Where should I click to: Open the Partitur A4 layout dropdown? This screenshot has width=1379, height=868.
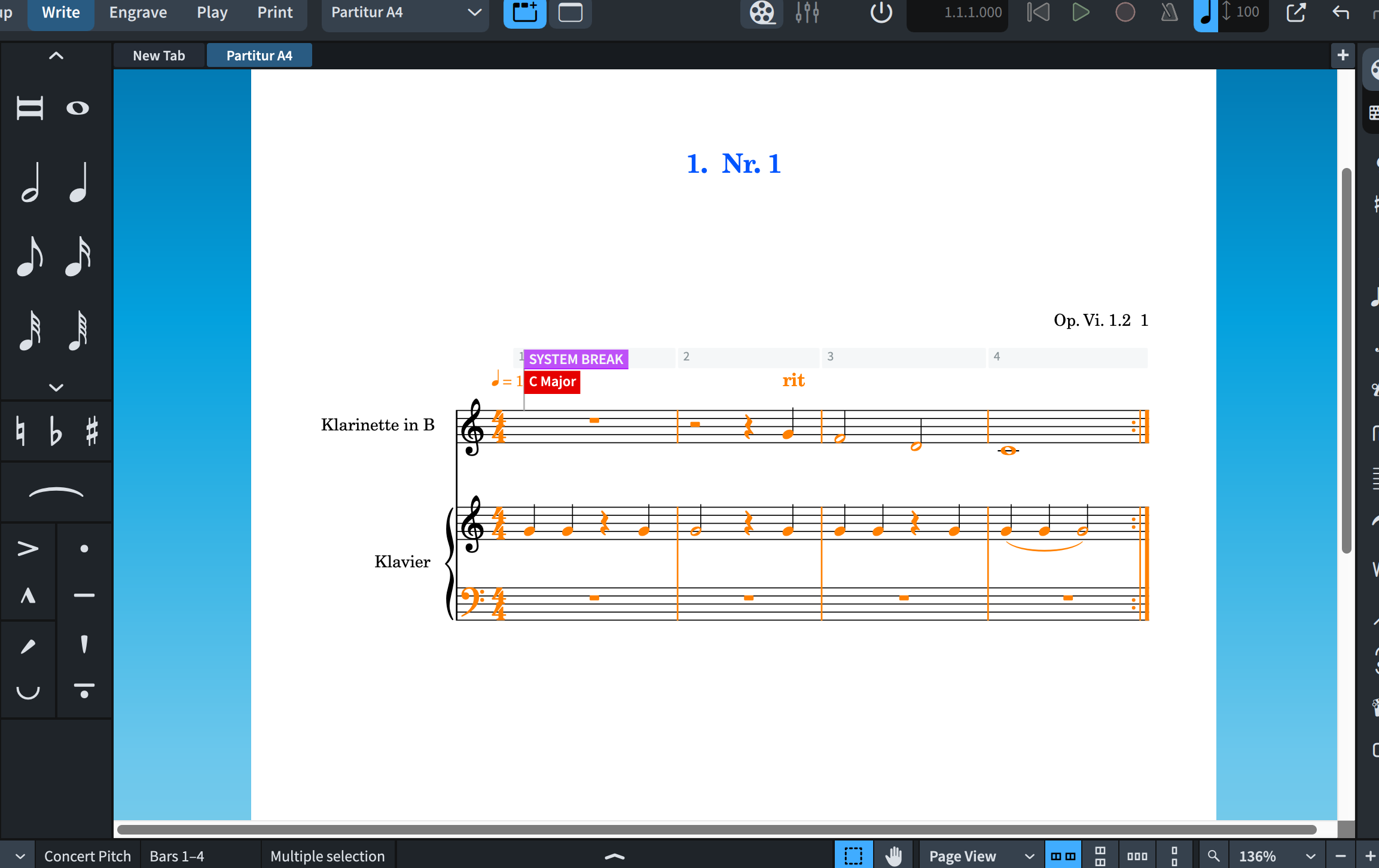point(405,13)
